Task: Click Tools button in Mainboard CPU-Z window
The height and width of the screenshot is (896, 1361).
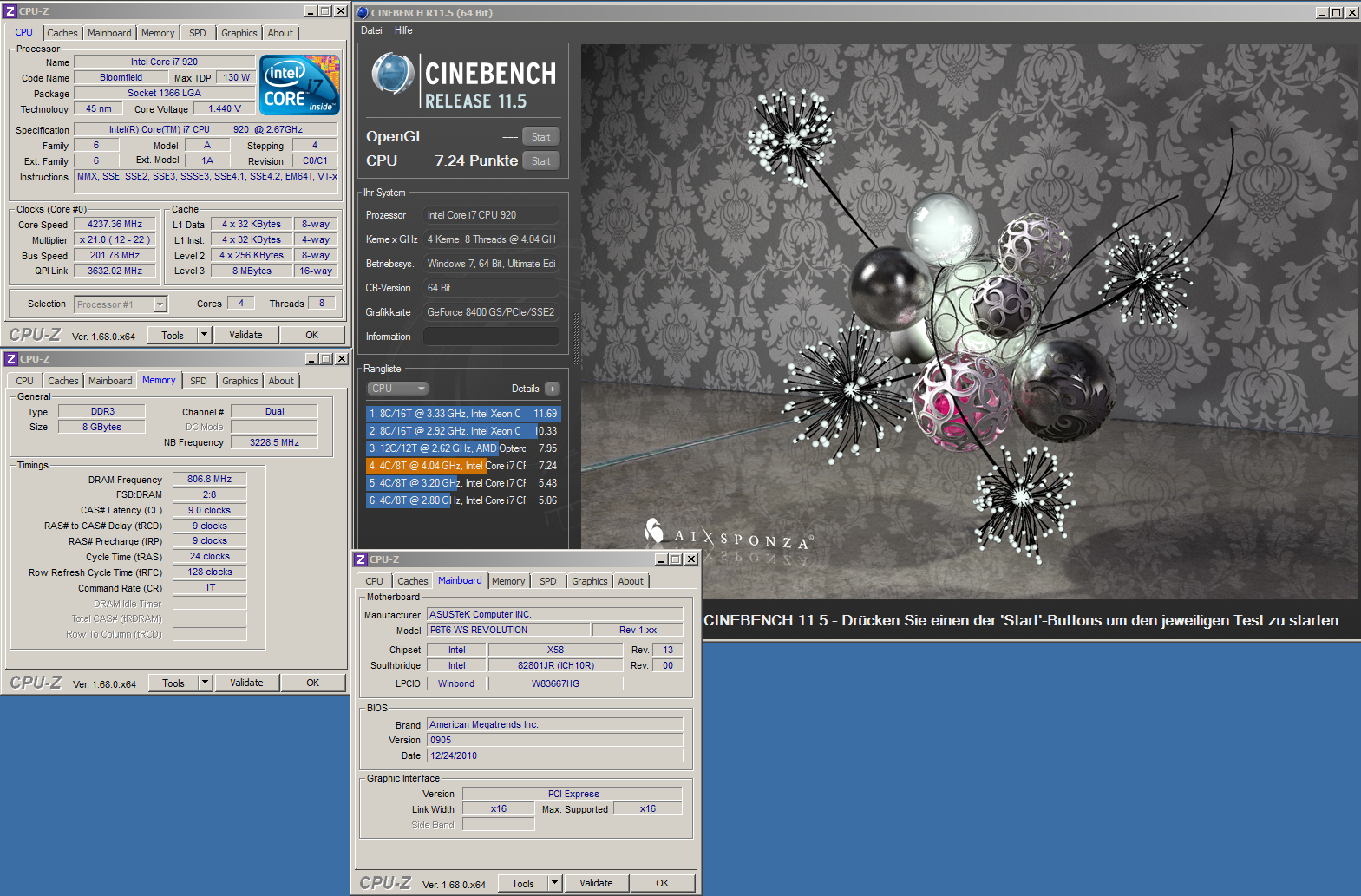Action: [523, 883]
